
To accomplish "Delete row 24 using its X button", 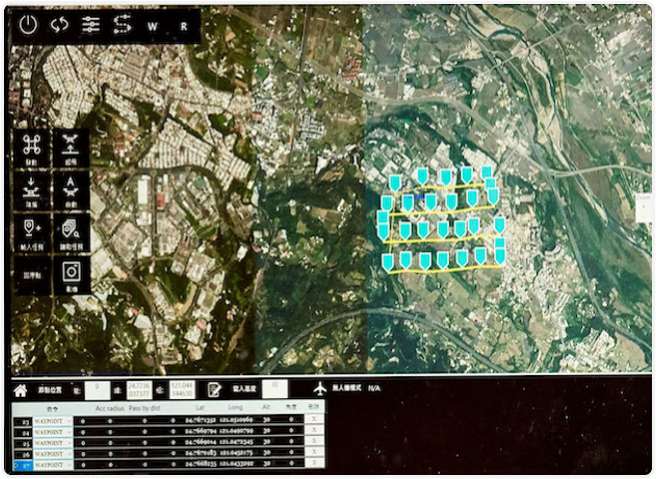I will click(314, 433).
